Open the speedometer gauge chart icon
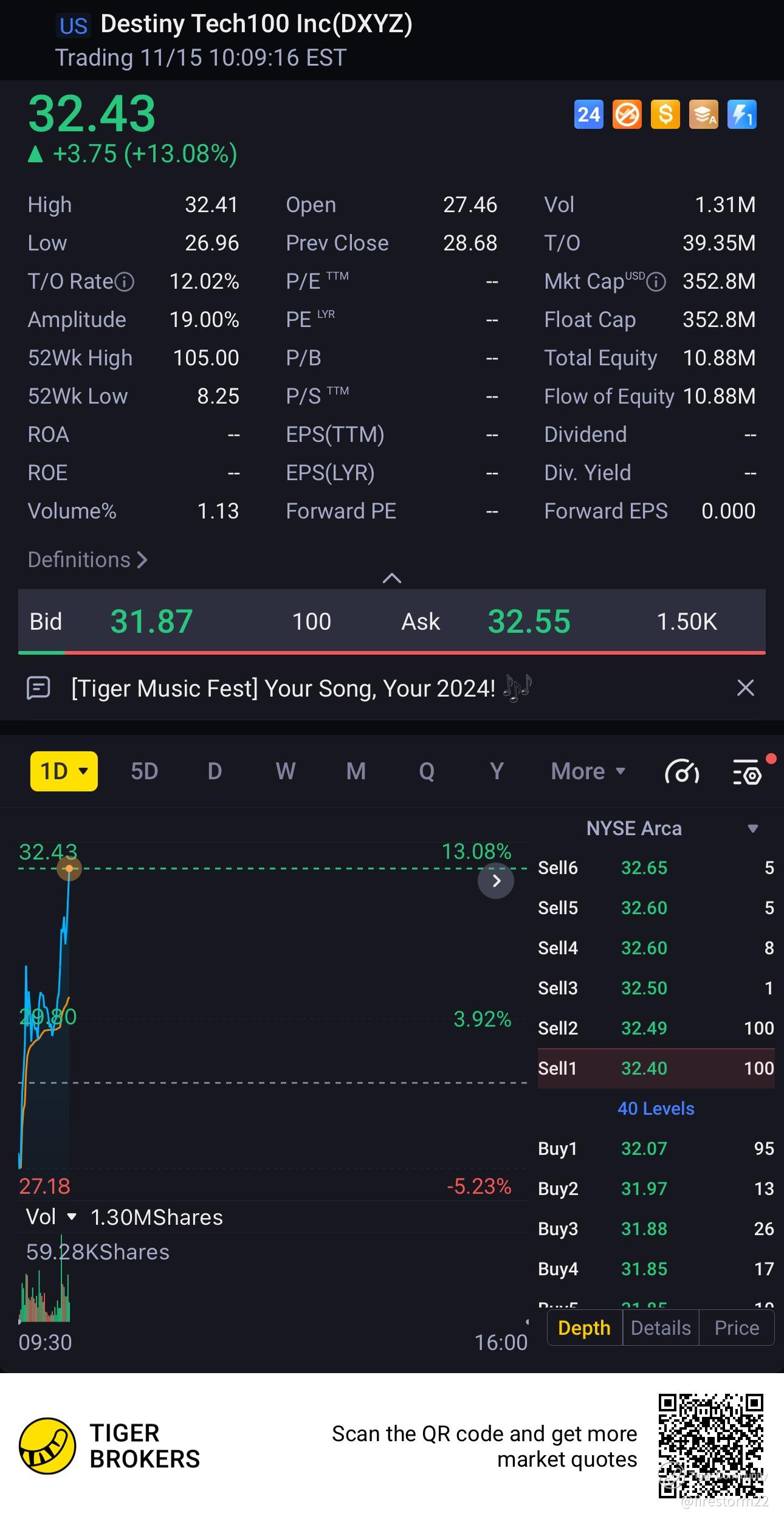Viewport: 784px width, 1519px height. (x=682, y=772)
